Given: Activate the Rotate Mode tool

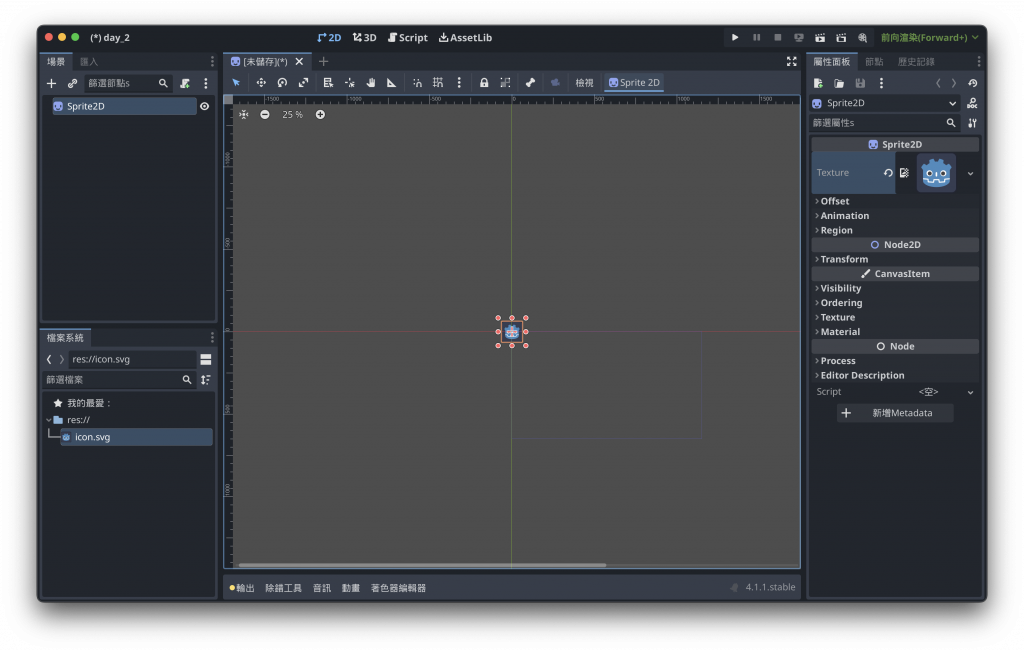Looking at the screenshot, I should pyautogui.click(x=282, y=82).
